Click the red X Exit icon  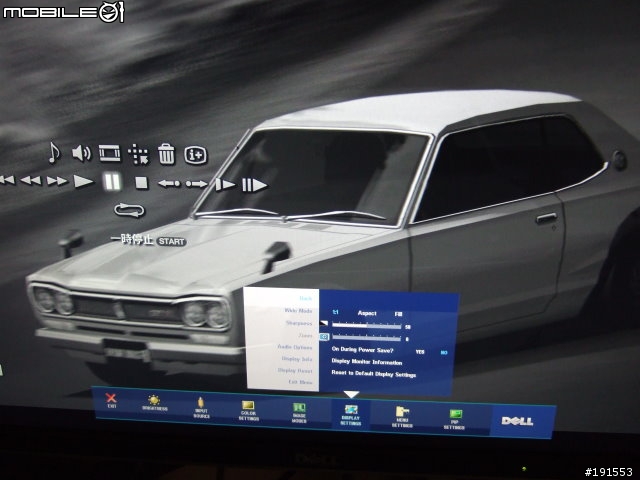pos(111,400)
